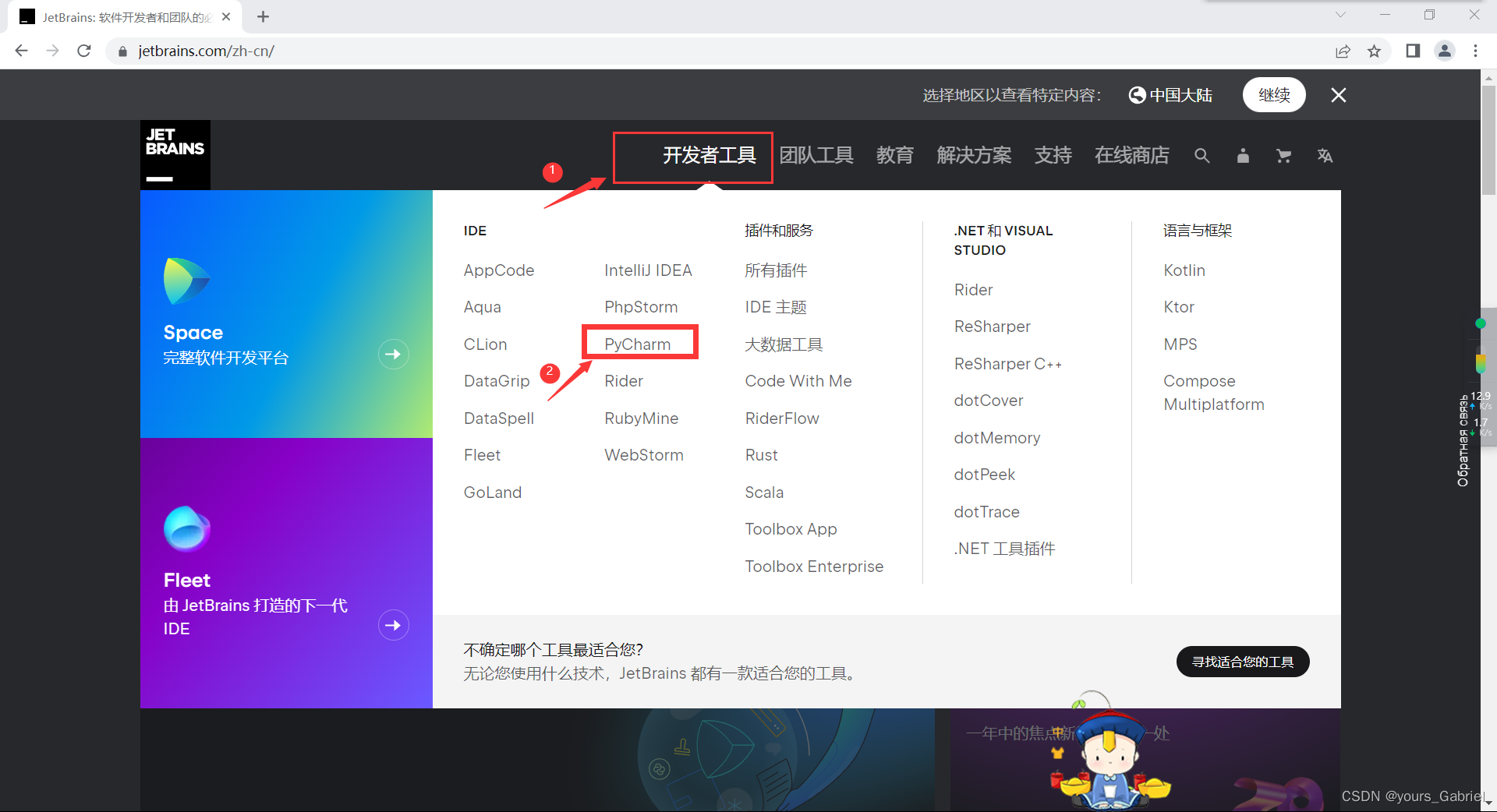Reload the page
The height and width of the screenshot is (812, 1497).
84,51
